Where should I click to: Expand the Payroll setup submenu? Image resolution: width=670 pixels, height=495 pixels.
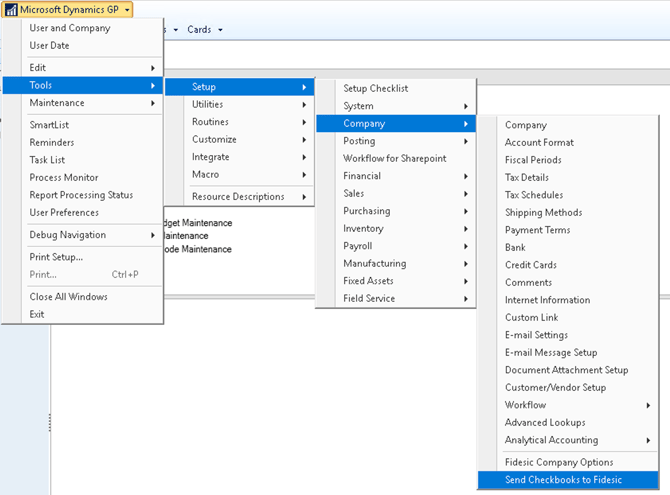tap(396, 246)
